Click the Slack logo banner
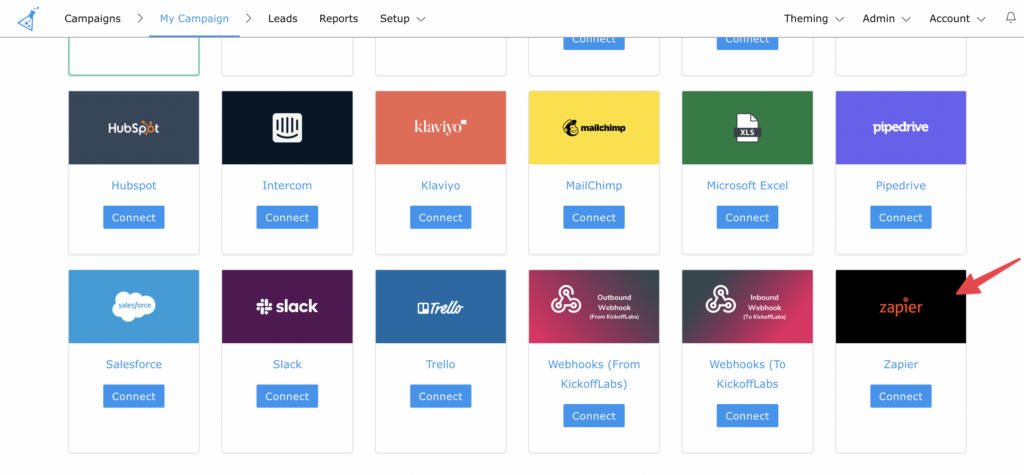Image resolution: width=1024 pixels, height=475 pixels. coord(287,306)
